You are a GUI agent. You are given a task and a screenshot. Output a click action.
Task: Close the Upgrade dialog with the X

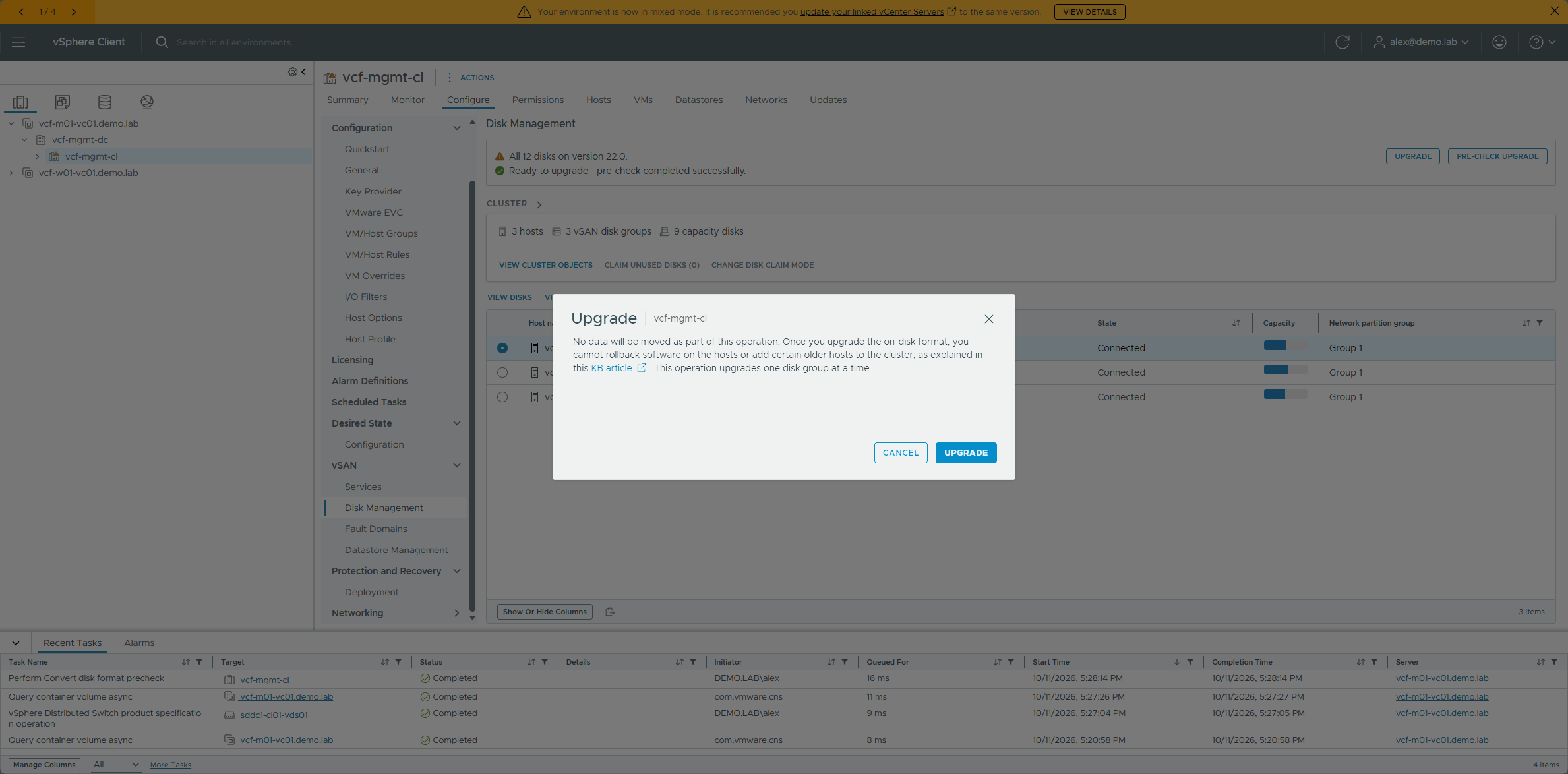tap(988, 319)
